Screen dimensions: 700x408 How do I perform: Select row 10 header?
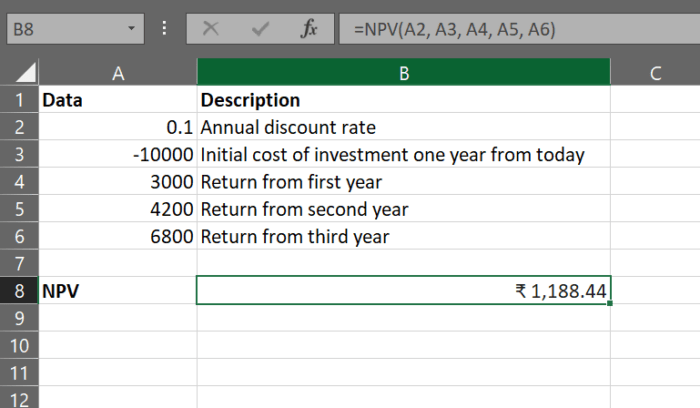point(19,345)
